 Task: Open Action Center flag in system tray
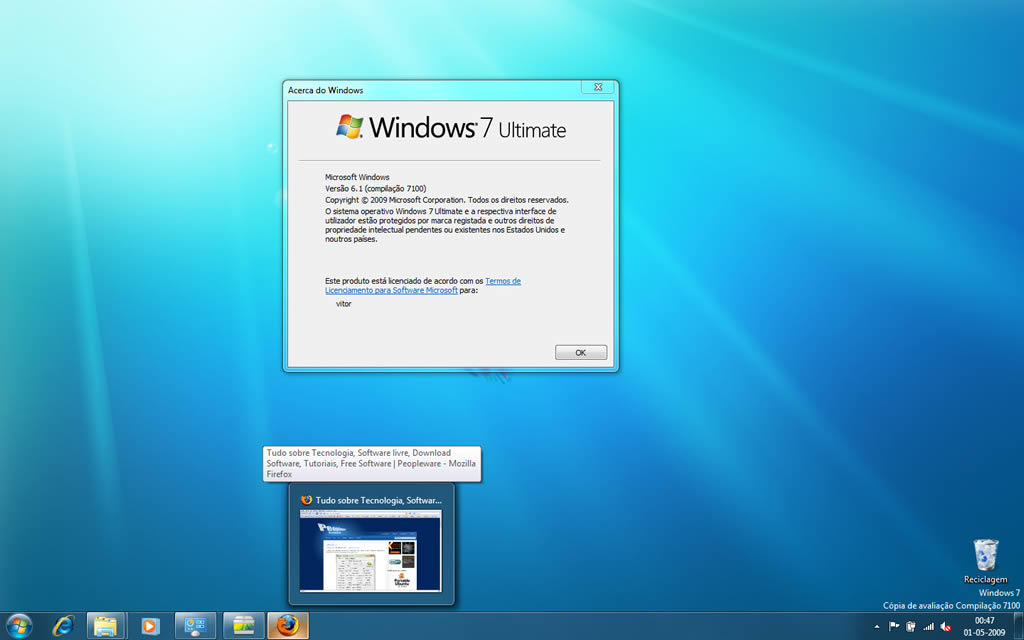tap(894, 627)
